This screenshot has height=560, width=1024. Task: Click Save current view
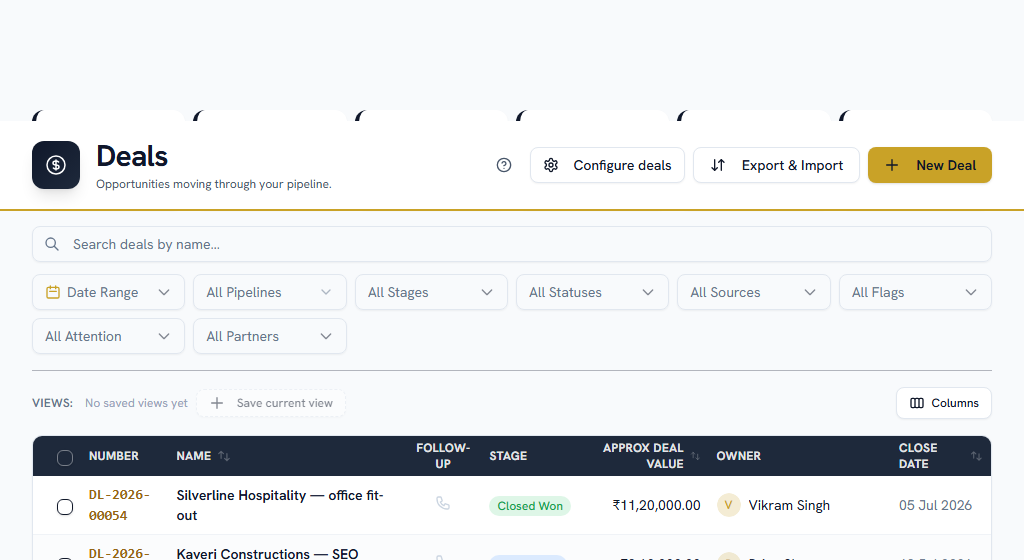pyautogui.click(x=271, y=403)
